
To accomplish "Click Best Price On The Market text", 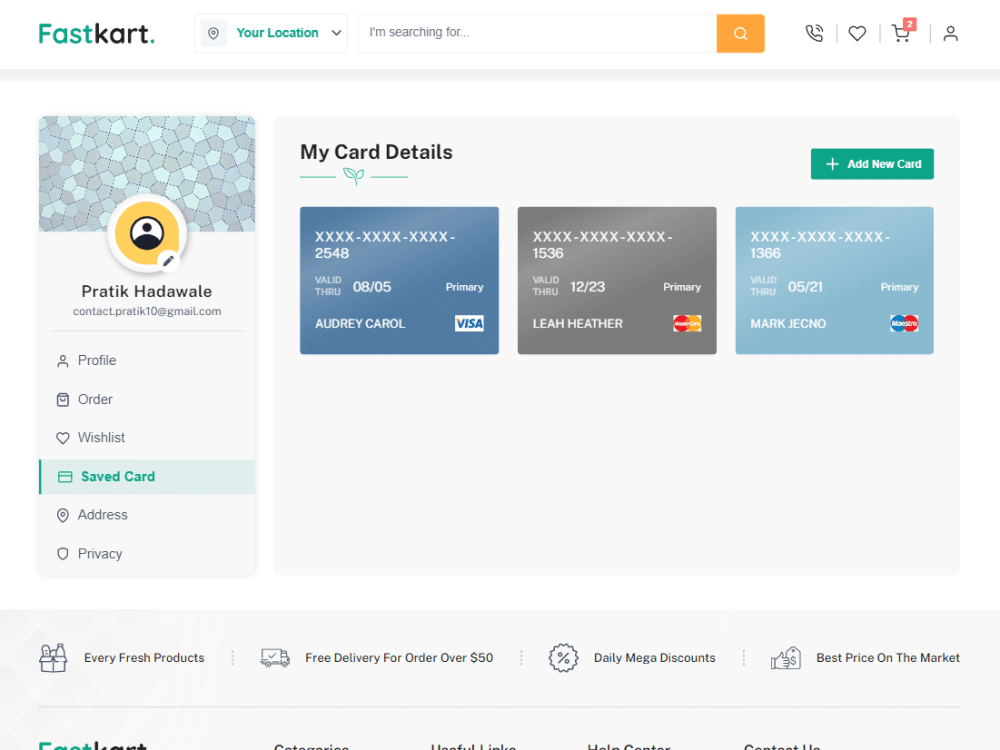I will tap(888, 658).
